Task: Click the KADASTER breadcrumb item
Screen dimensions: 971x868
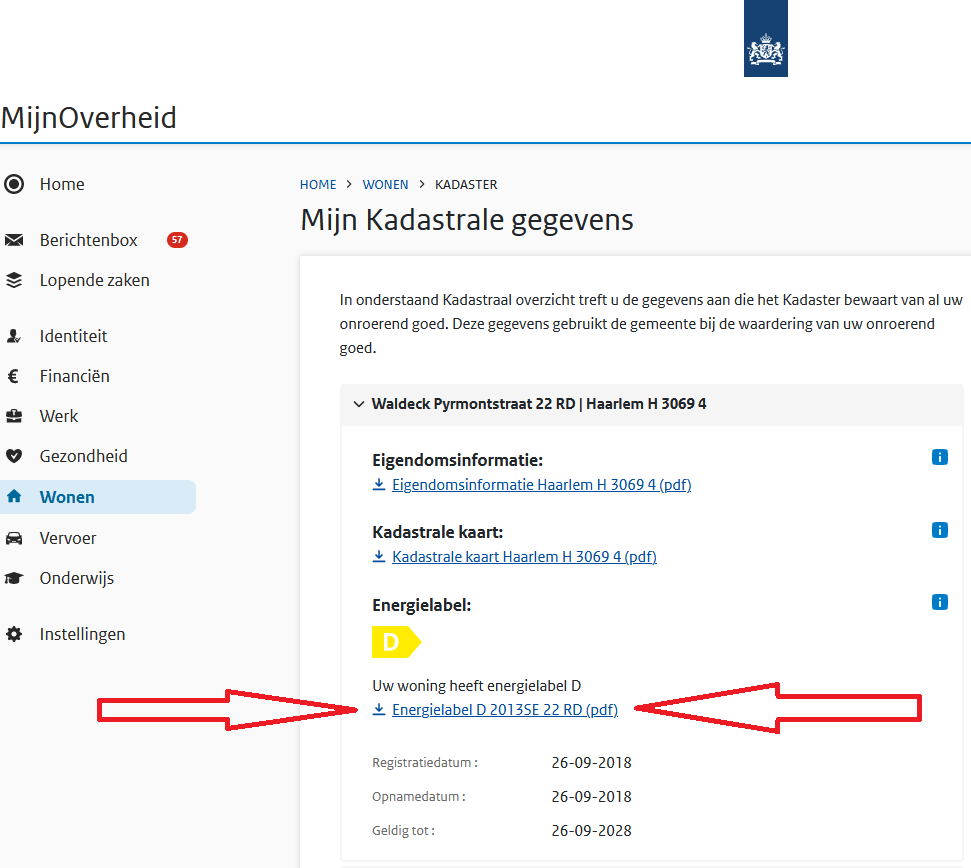Action: coord(466,184)
